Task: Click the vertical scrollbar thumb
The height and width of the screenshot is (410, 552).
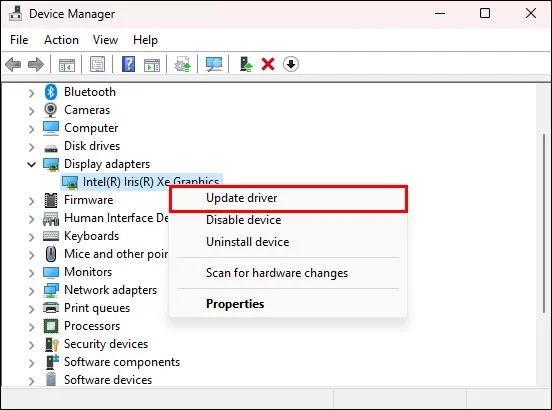Action: pos(544,223)
